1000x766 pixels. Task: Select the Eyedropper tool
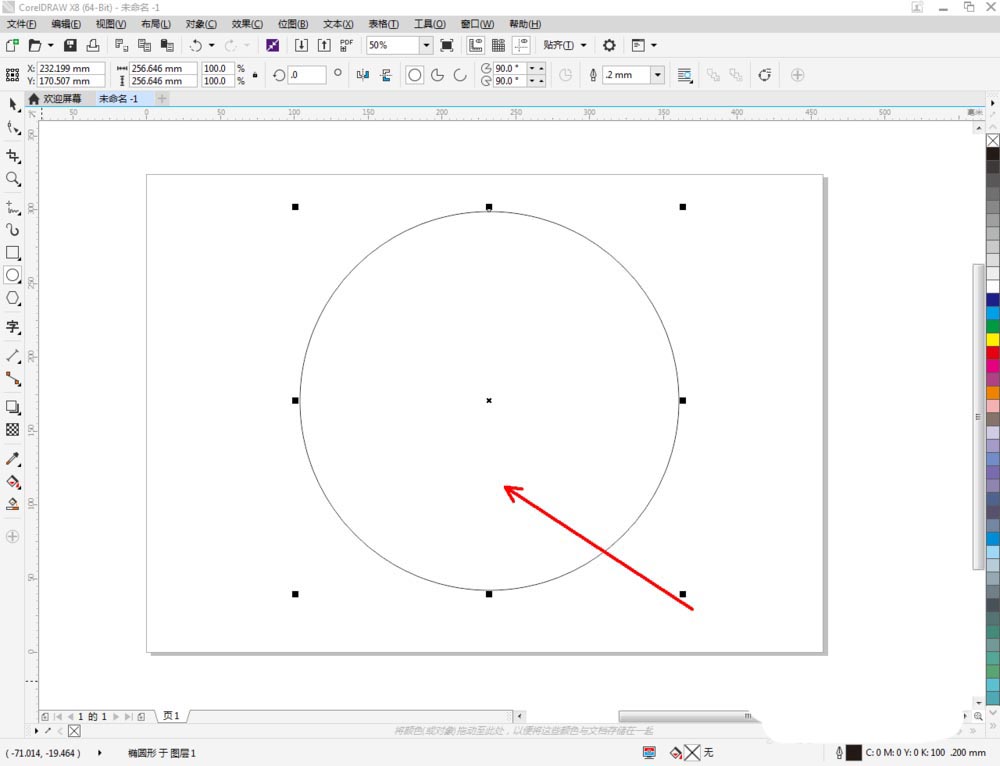[13, 459]
